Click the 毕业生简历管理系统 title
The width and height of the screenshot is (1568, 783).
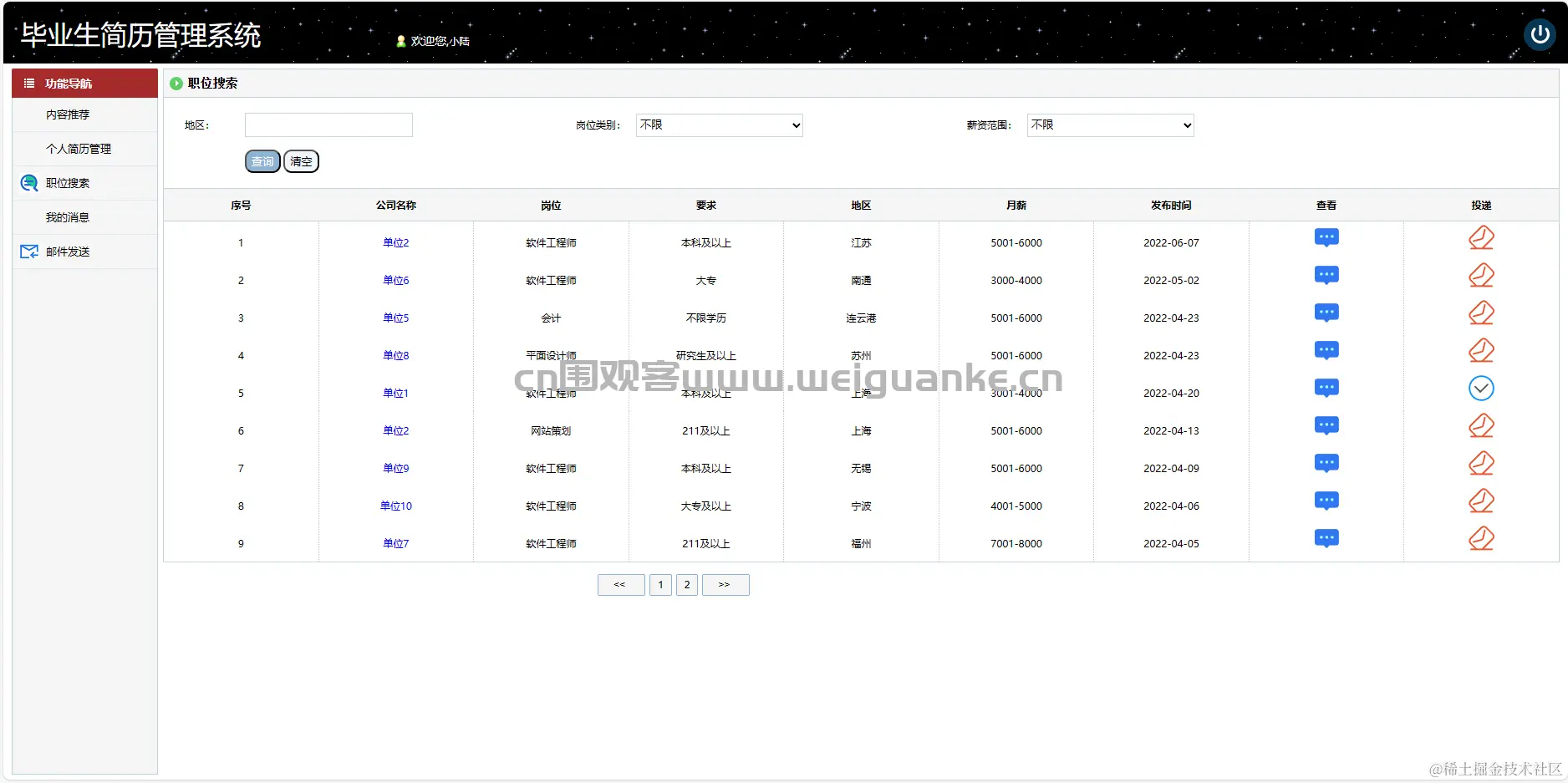pos(140,35)
